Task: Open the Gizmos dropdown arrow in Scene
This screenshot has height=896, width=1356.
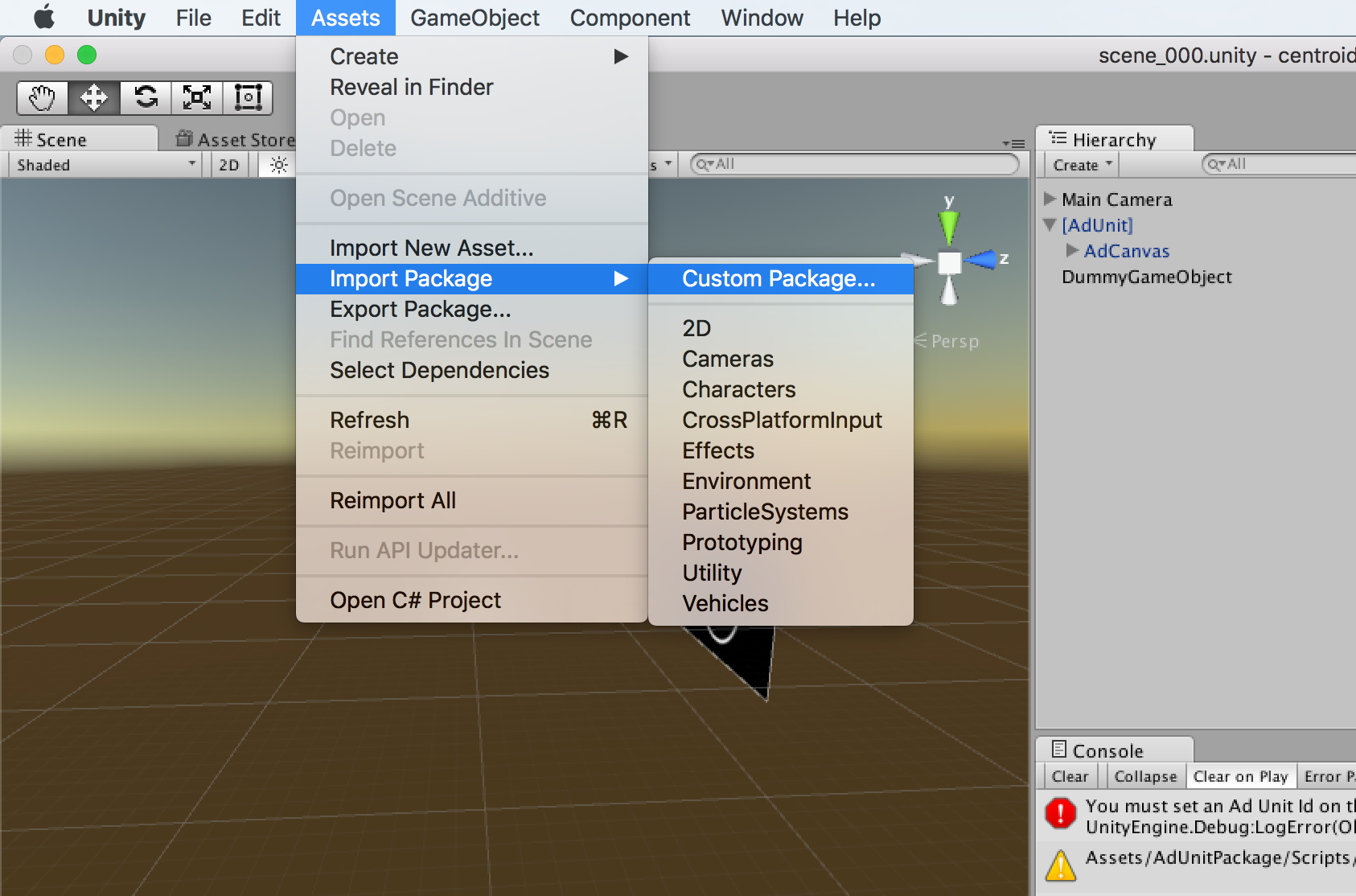Action: [668, 163]
